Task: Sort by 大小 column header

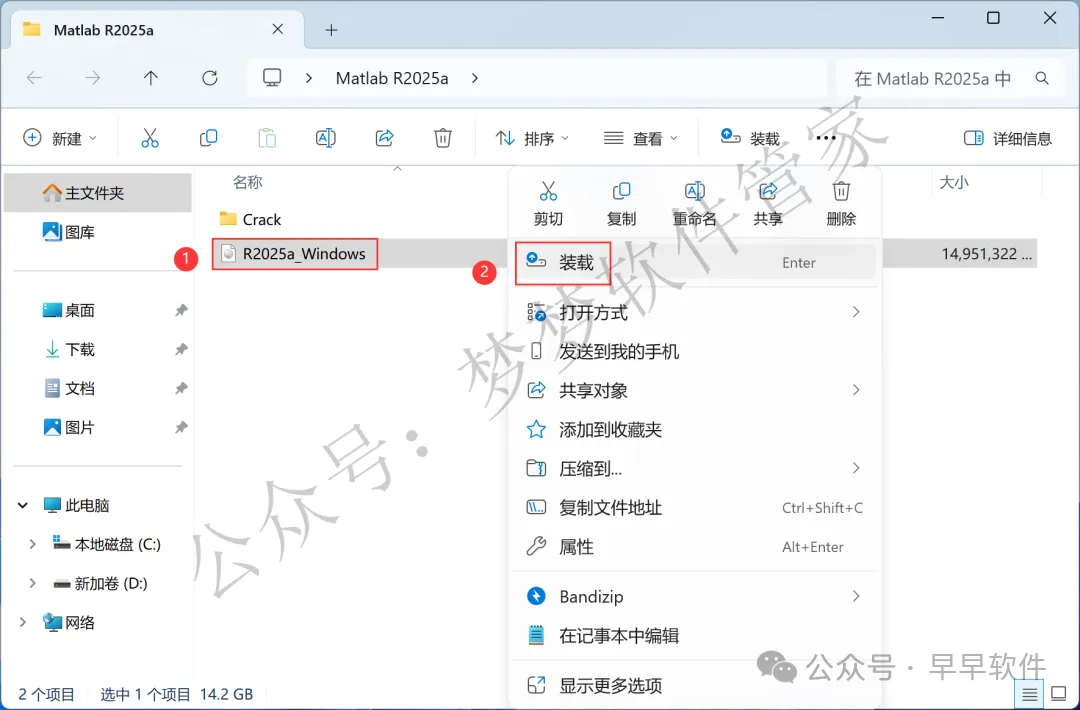Action: 954,182
